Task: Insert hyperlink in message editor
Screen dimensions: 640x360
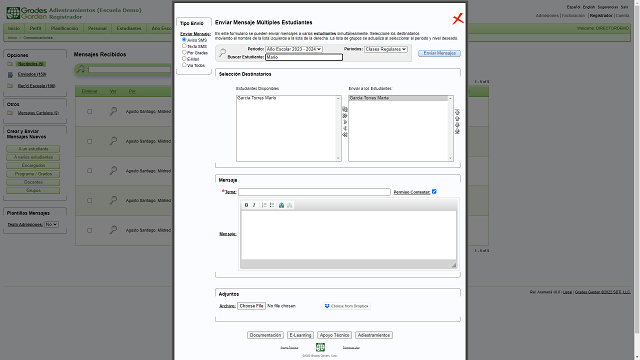Action: pos(281,205)
